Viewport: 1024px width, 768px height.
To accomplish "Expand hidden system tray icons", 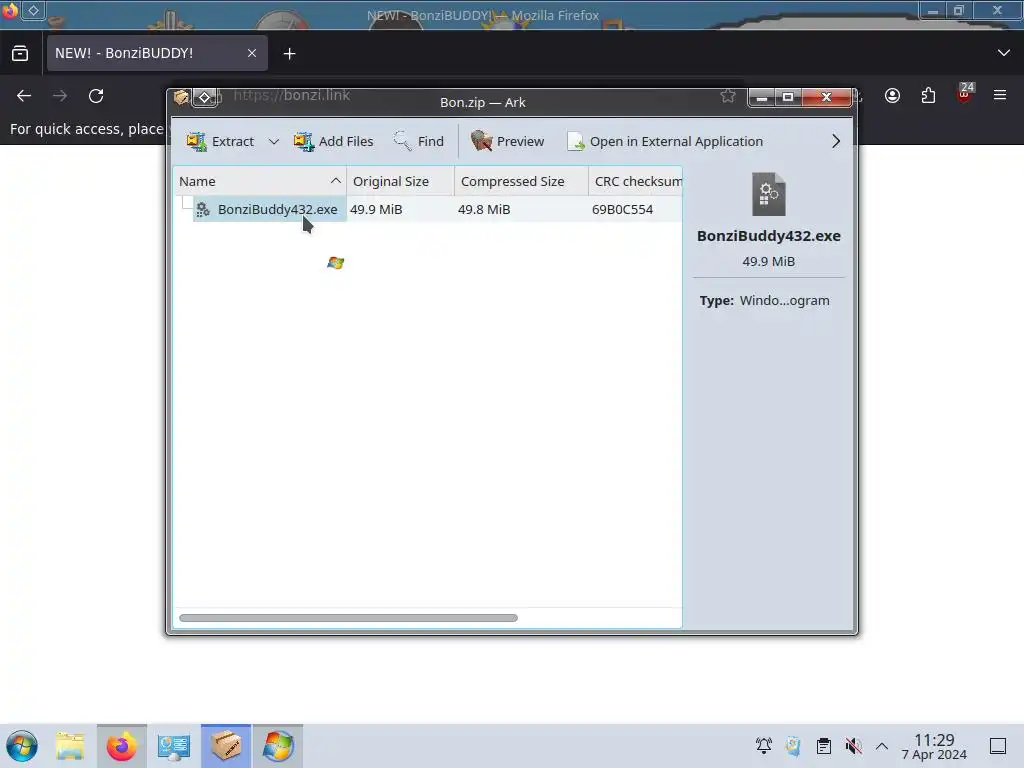I will [x=882, y=746].
